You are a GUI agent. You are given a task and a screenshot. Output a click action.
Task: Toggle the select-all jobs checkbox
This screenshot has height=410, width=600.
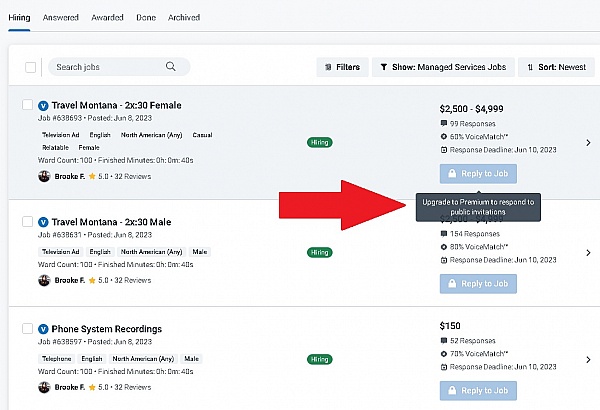pos(30,67)
